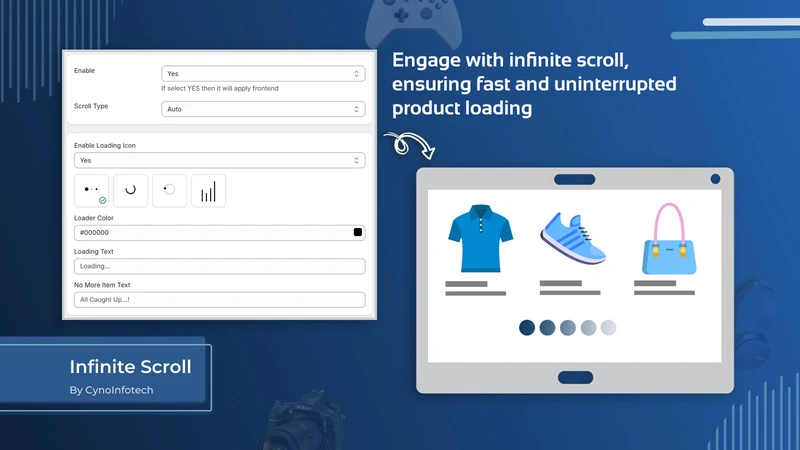
Task: Click the blue polo shirt product image
Action: [480, 238]
